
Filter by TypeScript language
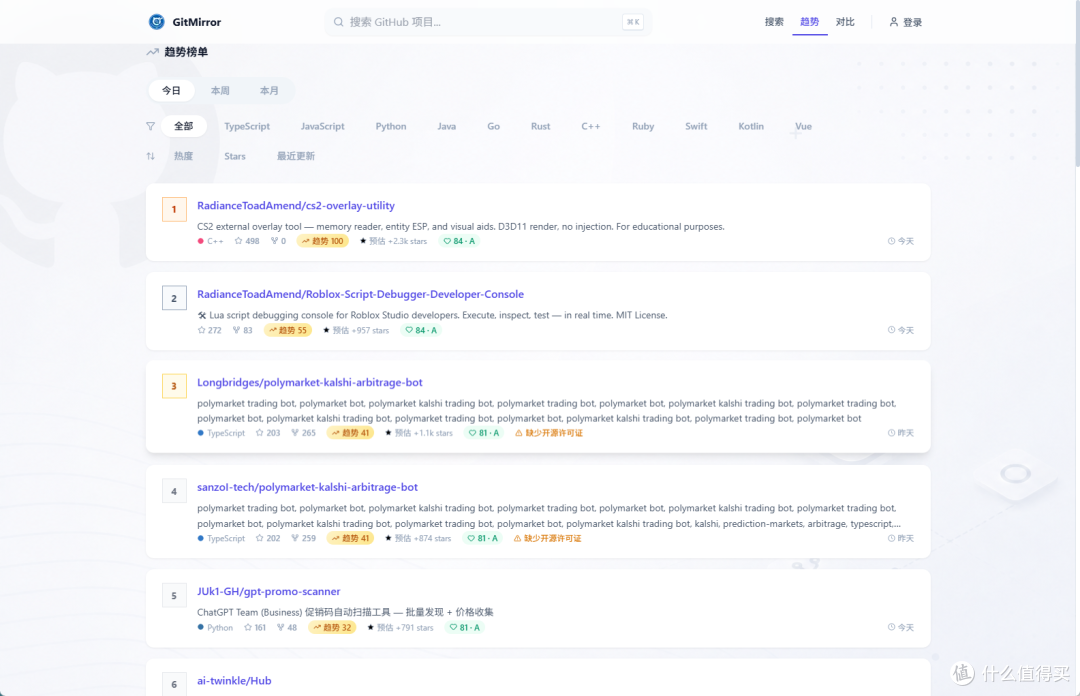[x=247, y=126]
